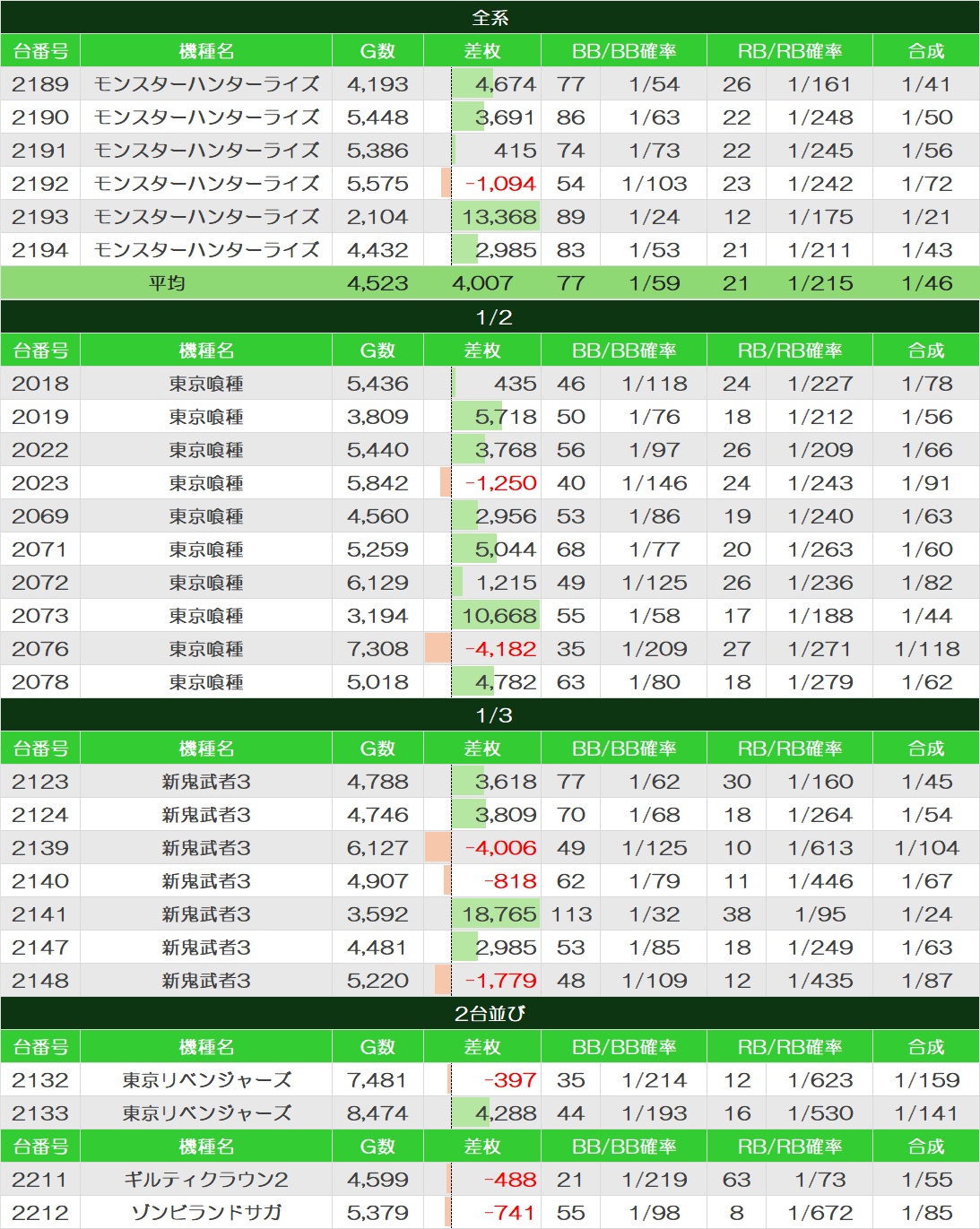
Task: Click the 5,044 difference value
Action: (506, 550)
